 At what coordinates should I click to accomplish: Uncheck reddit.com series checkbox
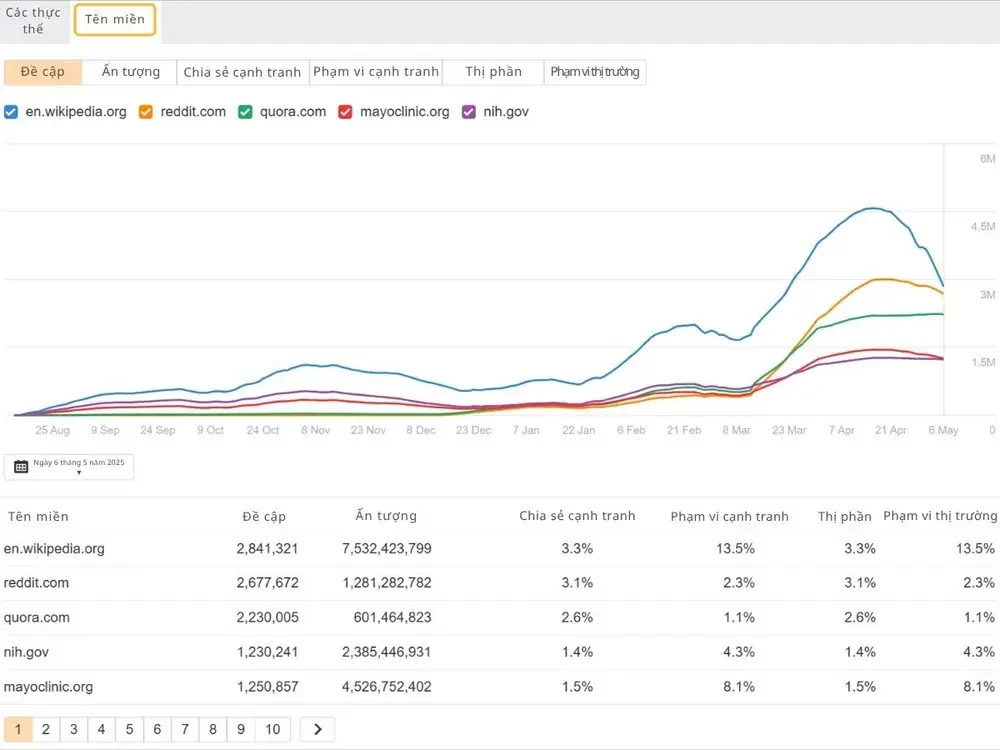(146, 112)
